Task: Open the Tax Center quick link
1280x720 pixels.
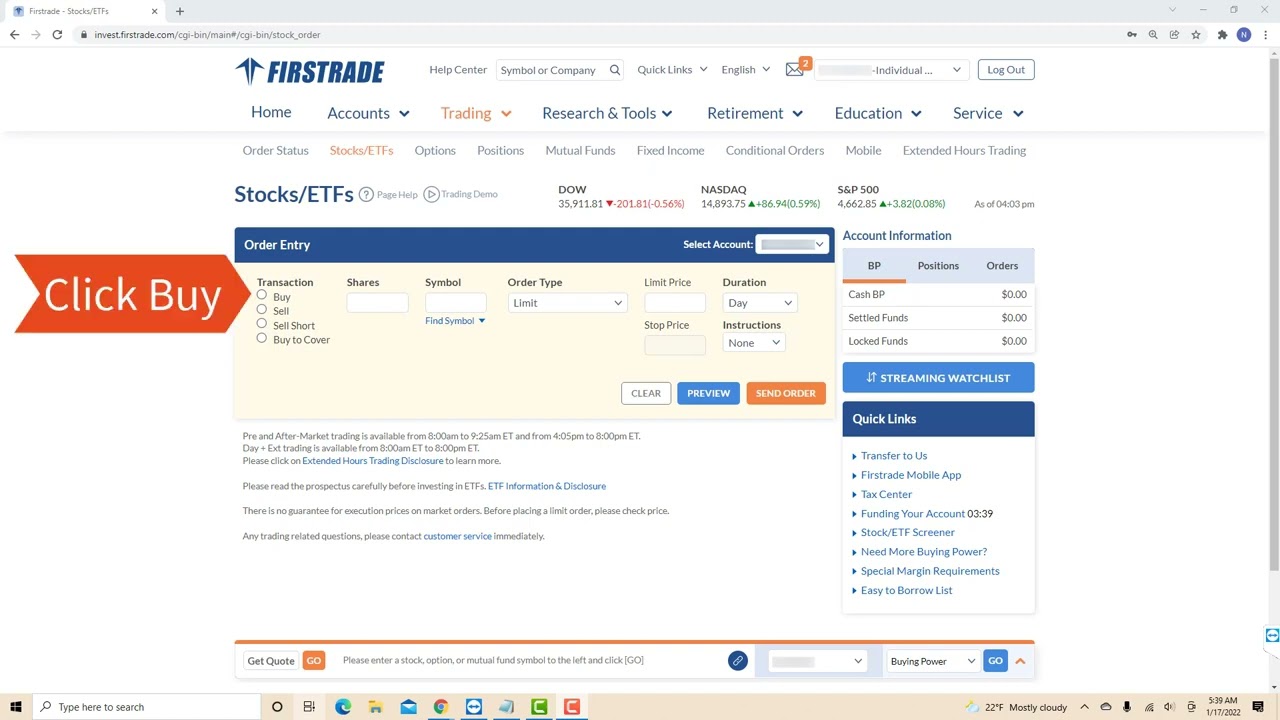Action: pyautogui.click(x=886, y=494)
